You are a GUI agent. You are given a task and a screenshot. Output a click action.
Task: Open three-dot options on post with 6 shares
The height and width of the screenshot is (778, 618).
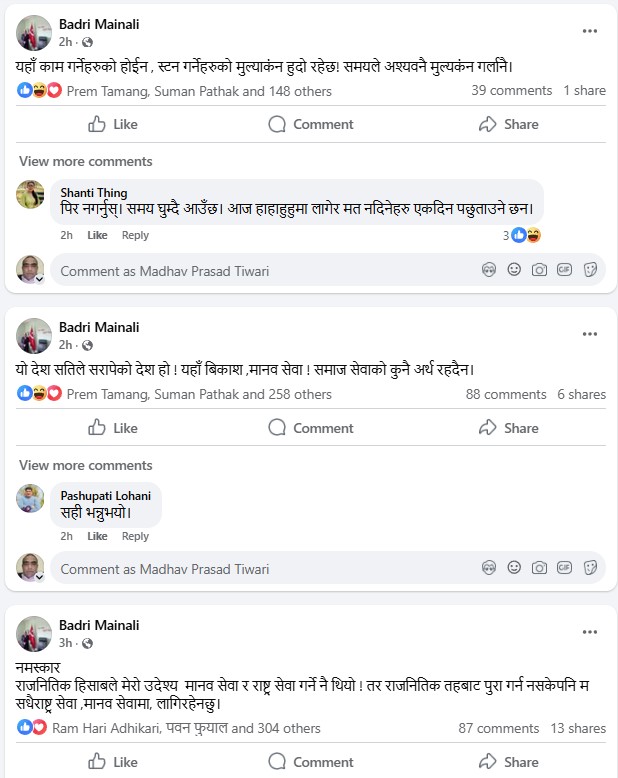tap(589, 334)
